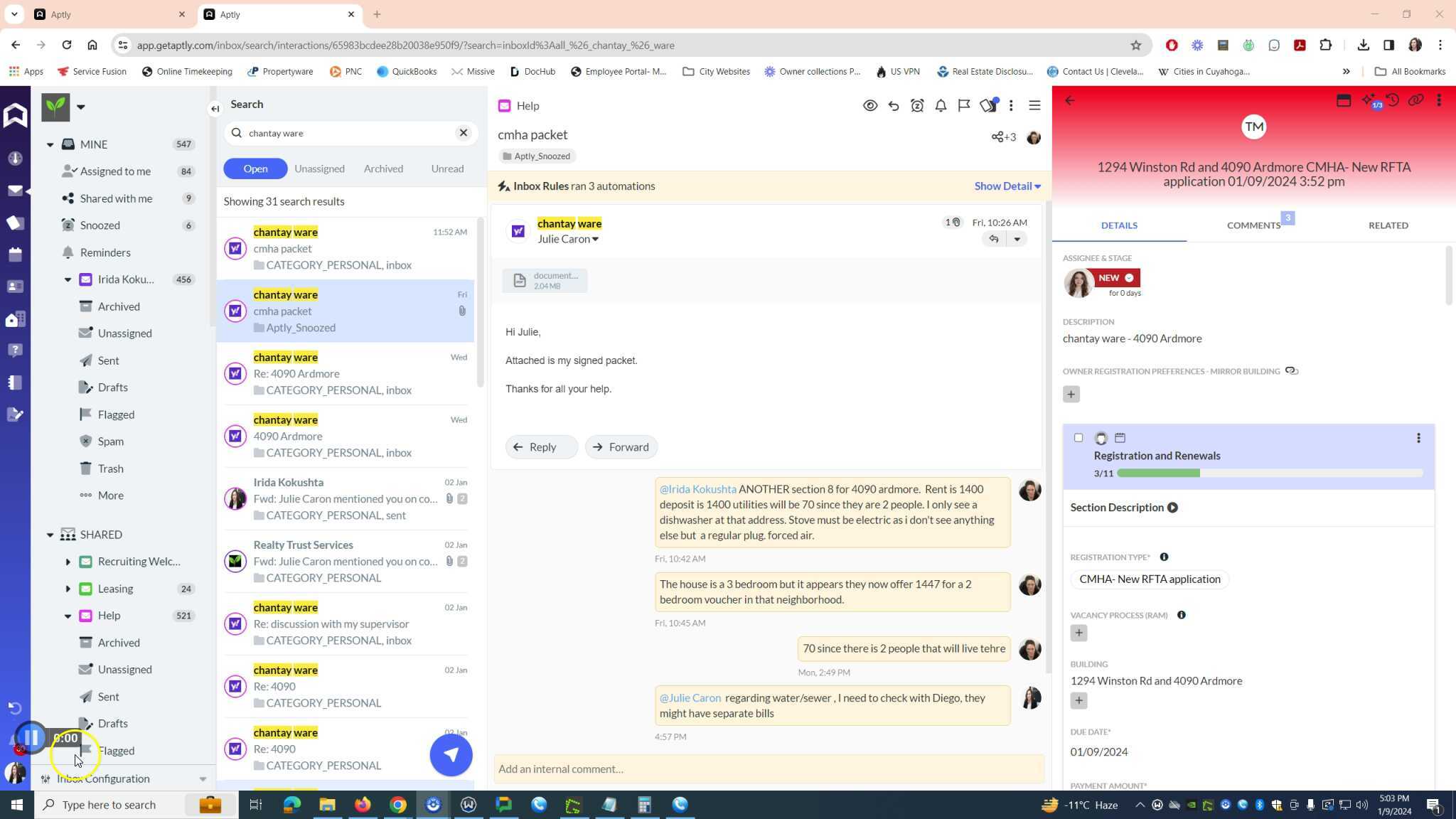Viewport: 1456px width, 819px height.
Task: Select the Archived filter tab
Action: pos(383,168)
